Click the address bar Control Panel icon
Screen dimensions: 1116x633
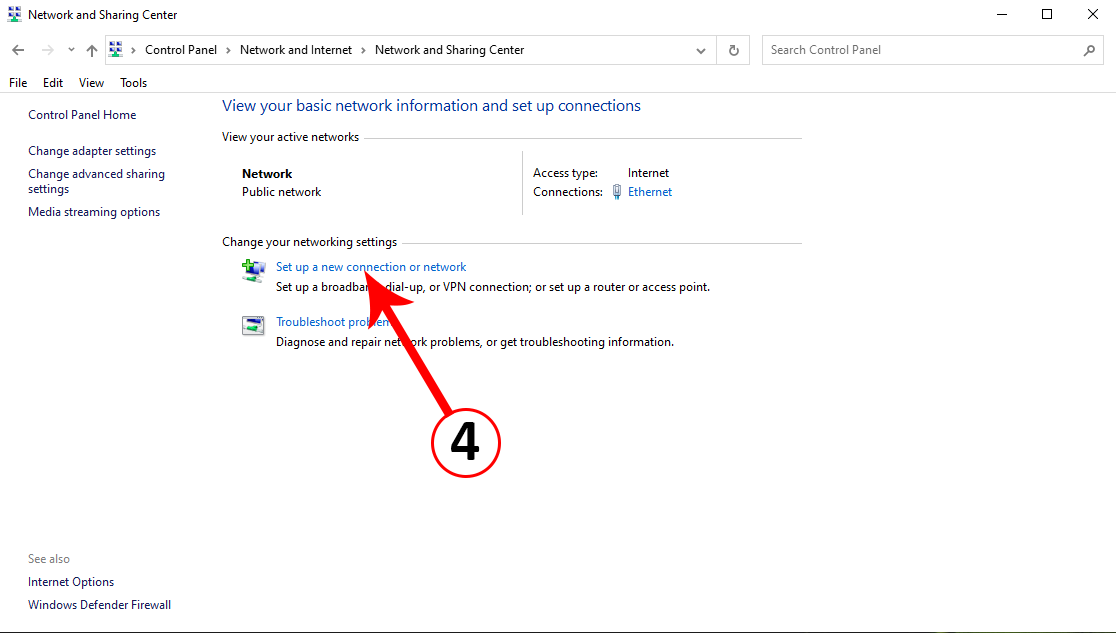(116, 50)
